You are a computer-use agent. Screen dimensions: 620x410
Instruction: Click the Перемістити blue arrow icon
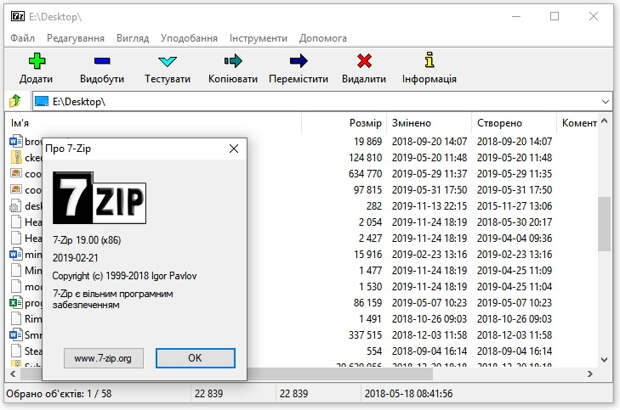pyautogui.click(x=298, y=61)
